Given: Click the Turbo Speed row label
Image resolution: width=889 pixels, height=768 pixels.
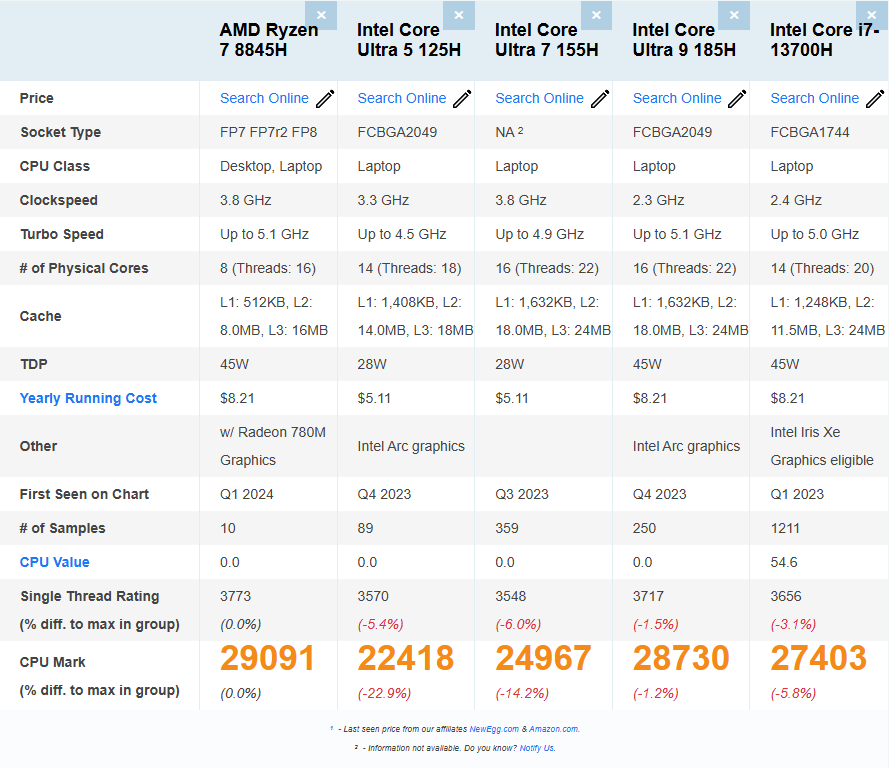Looking at the screenshot, I should [x=62, y=234].
